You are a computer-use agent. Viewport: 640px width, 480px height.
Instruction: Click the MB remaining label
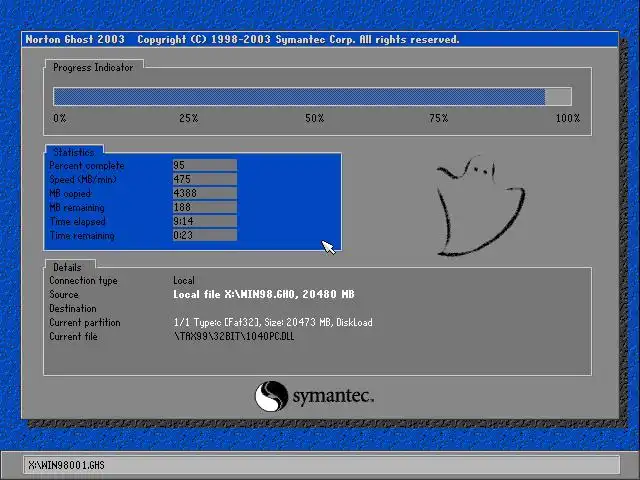pyautogui.click(x=77, y=208)
